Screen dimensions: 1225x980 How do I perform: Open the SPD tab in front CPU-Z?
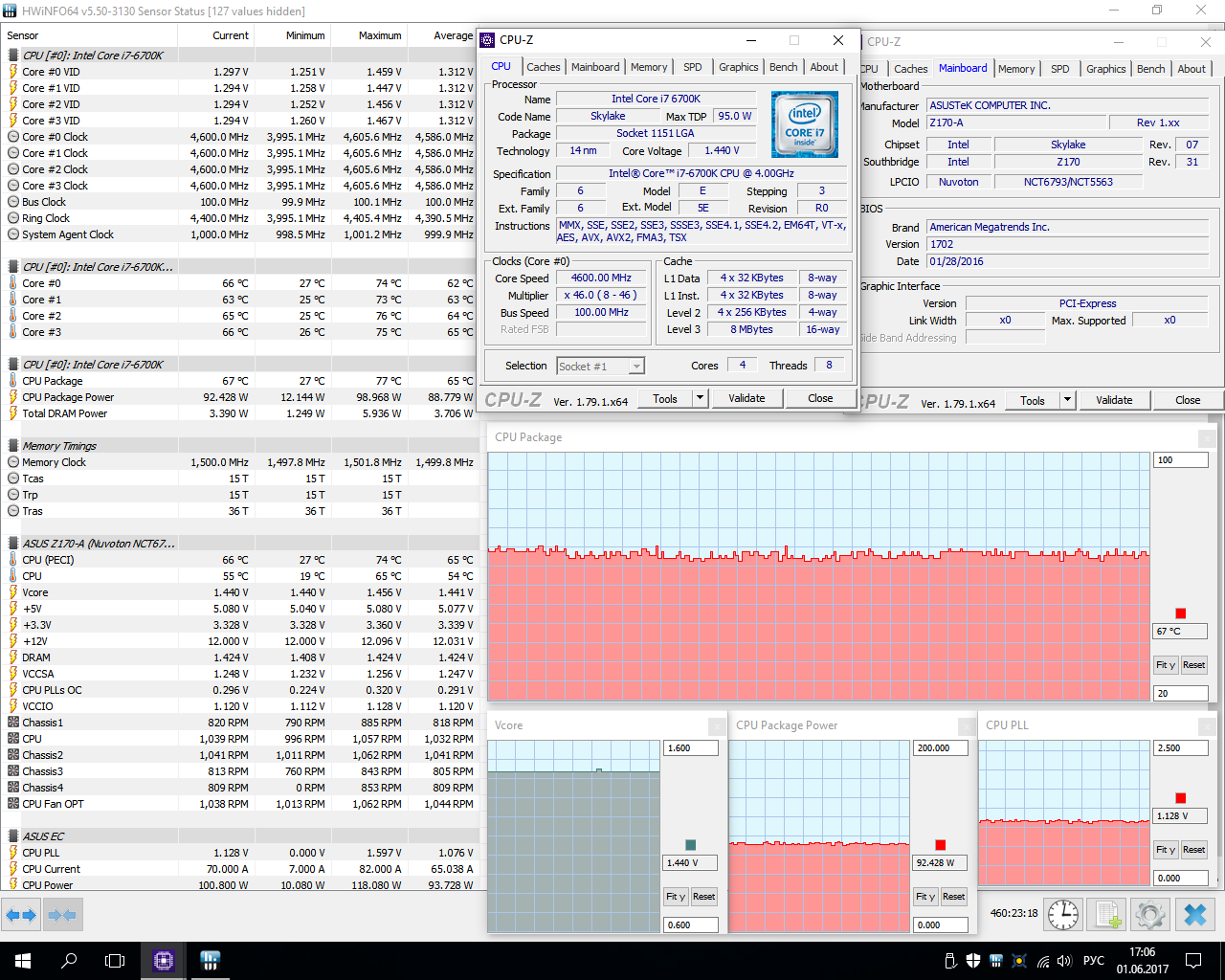click(x=693, y=67)
